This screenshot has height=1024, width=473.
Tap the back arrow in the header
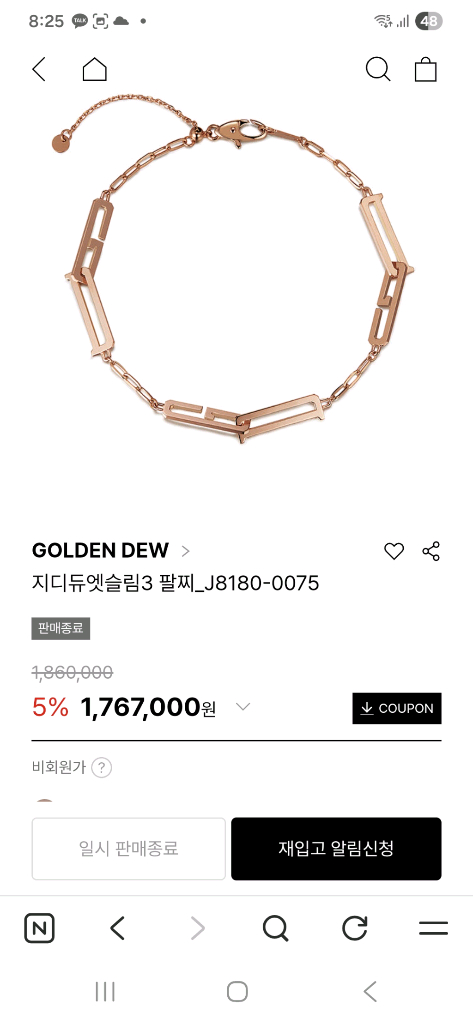39,69
